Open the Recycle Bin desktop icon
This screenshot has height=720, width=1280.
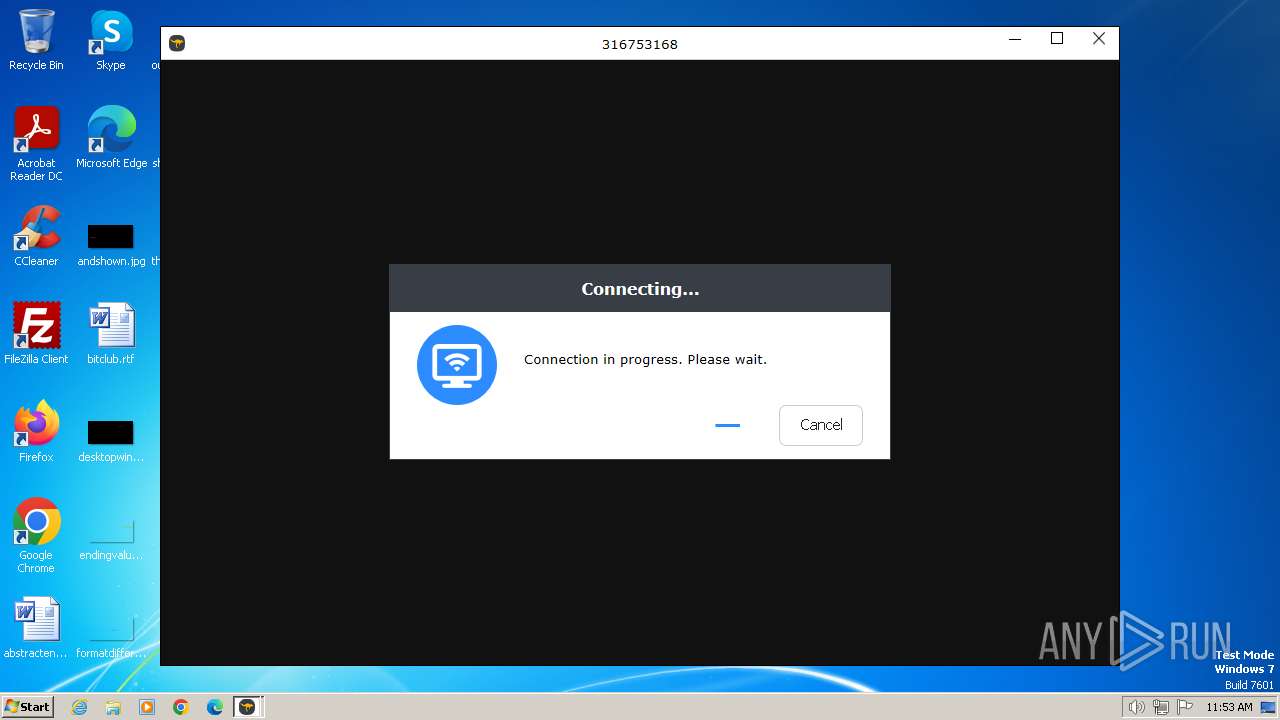point(36,40)
